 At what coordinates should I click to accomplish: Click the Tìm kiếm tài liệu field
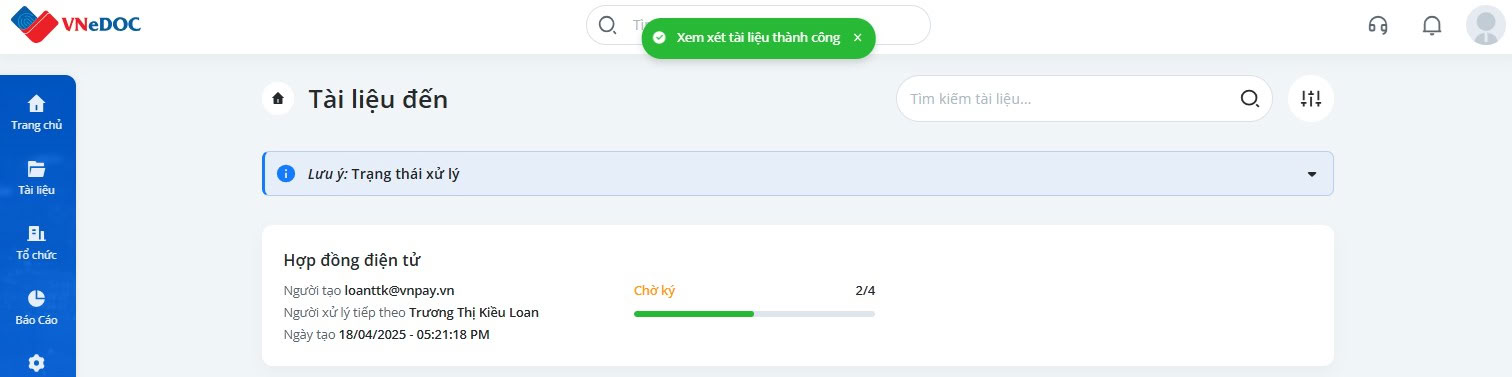[x=1084, y=98]
